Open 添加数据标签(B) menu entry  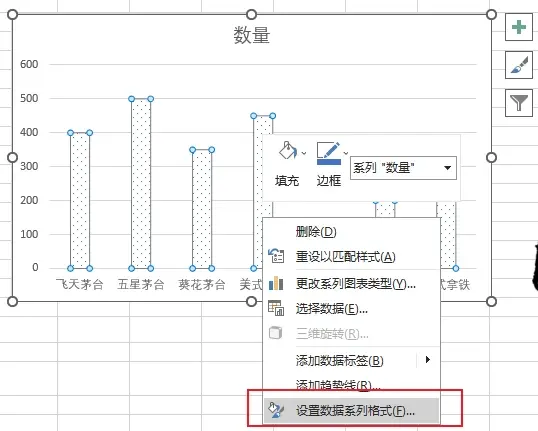click(x=351, y=360)
